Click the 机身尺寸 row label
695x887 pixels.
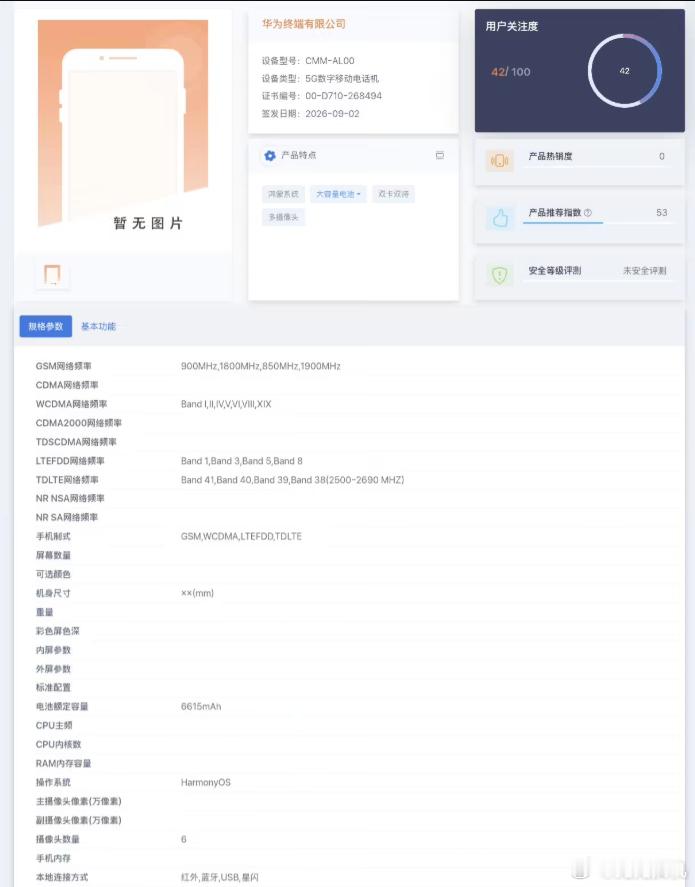[53, 593]
